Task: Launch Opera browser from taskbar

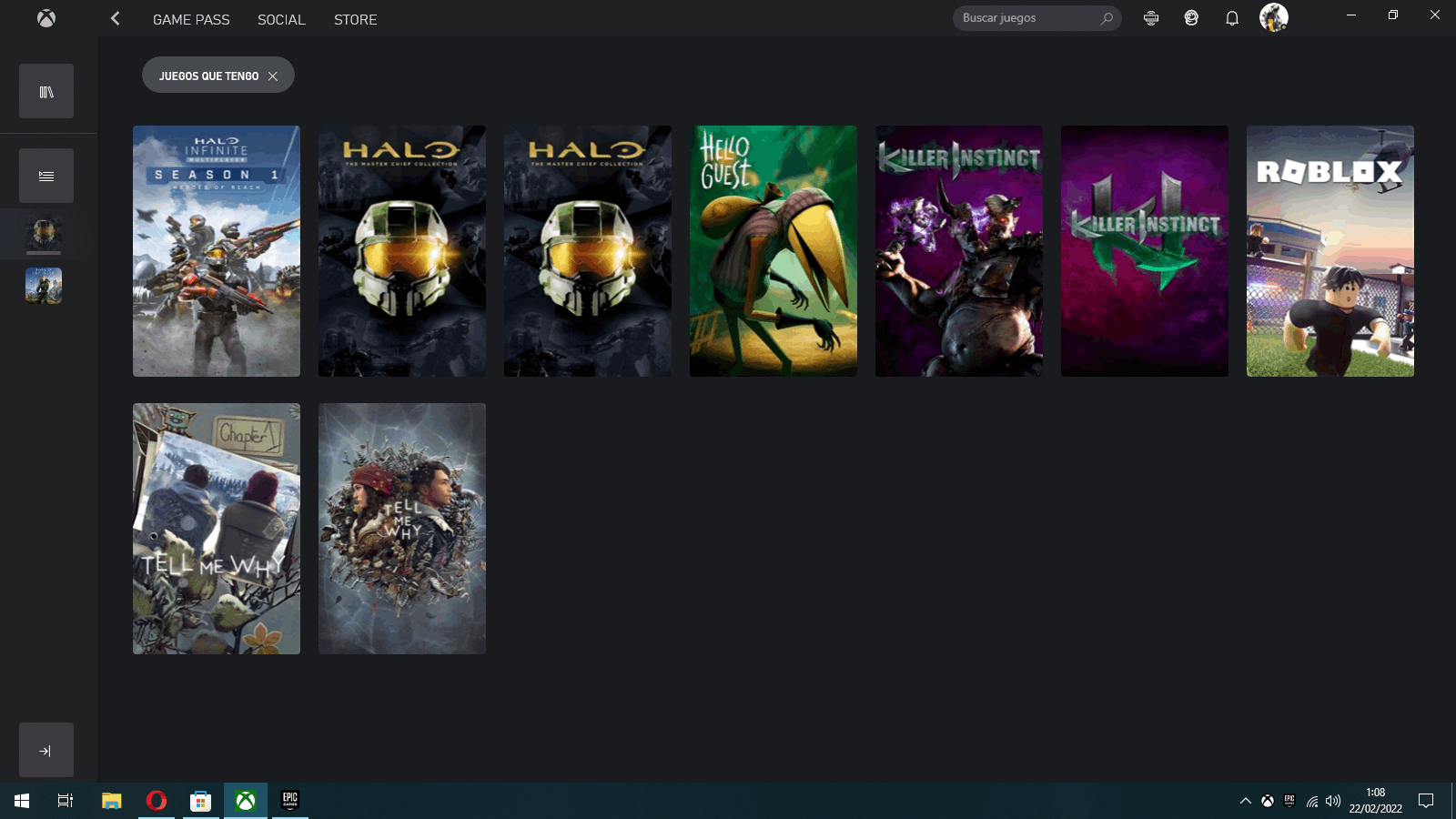Action: [157, 801]
